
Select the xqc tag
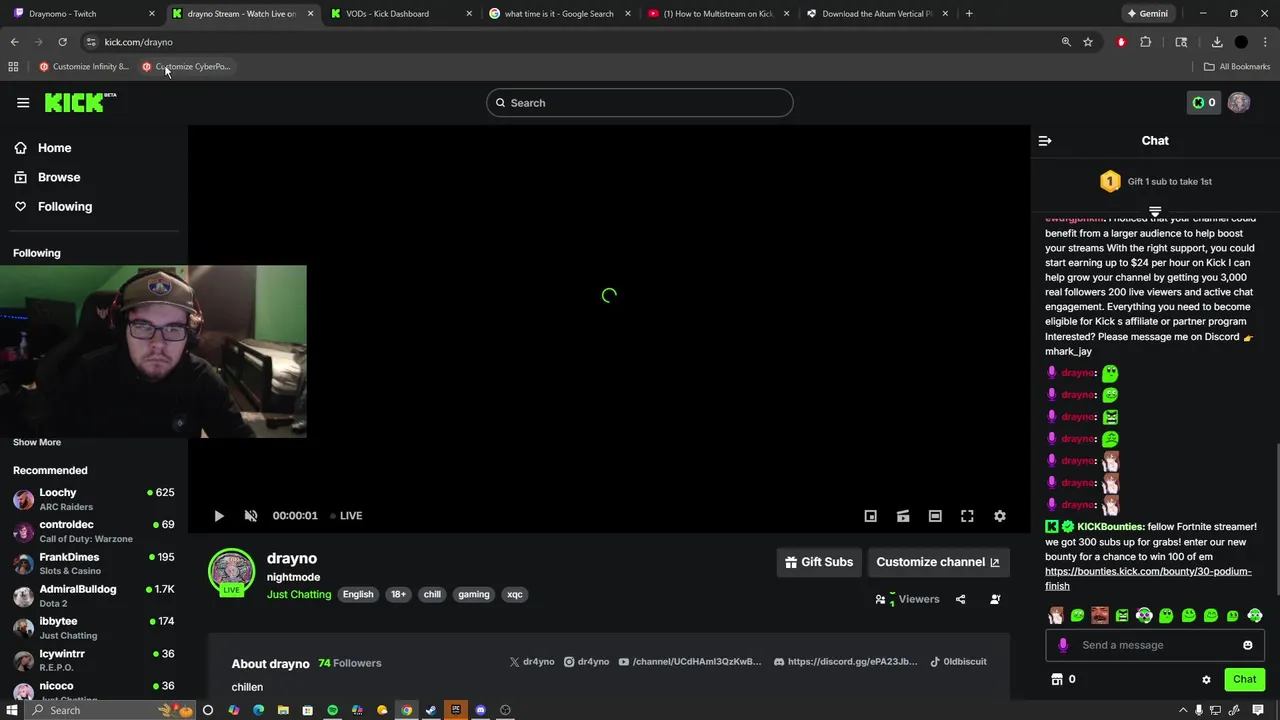point(515,595)
